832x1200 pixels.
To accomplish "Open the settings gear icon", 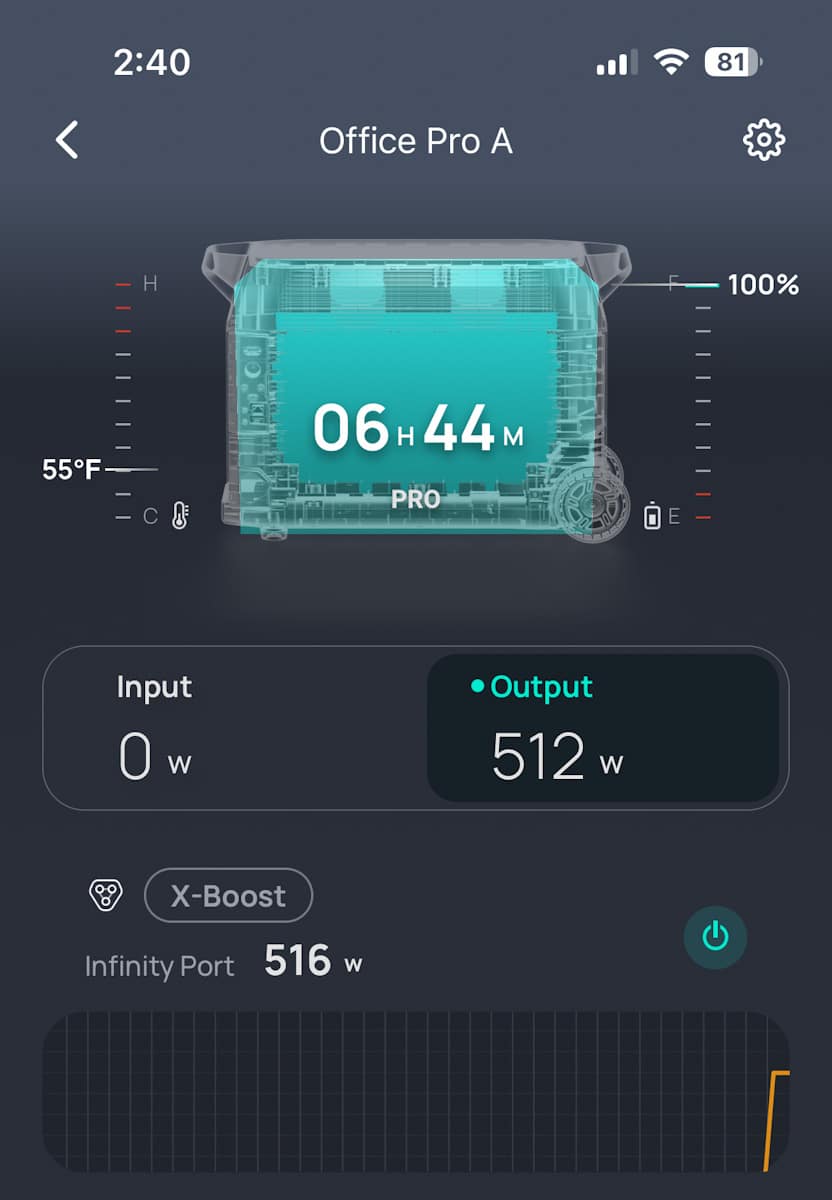I will pyautogui.click(x=764, y=140).
